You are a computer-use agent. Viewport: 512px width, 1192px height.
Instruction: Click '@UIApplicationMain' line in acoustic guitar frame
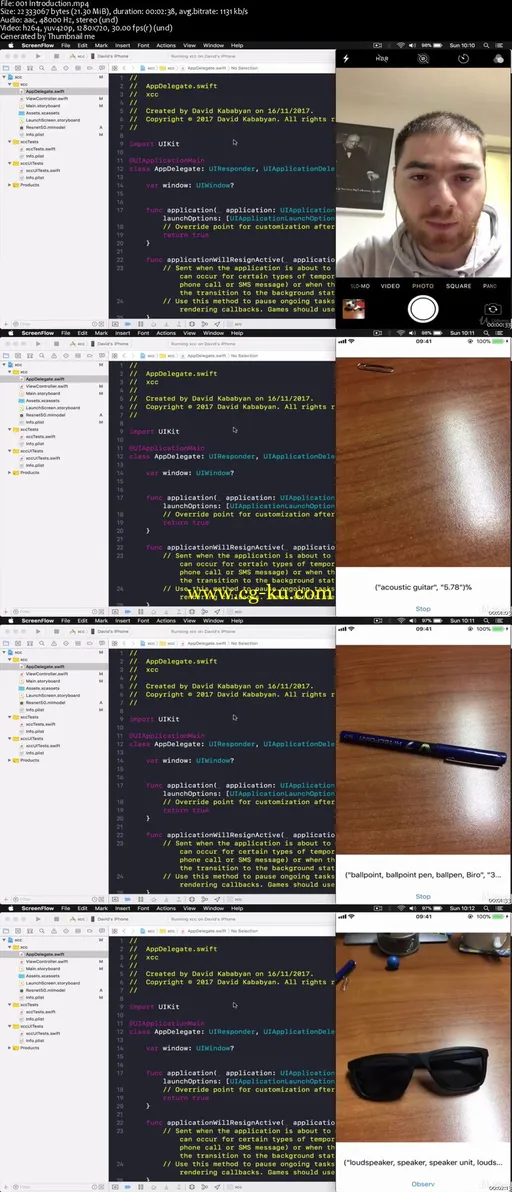point(167,449)
